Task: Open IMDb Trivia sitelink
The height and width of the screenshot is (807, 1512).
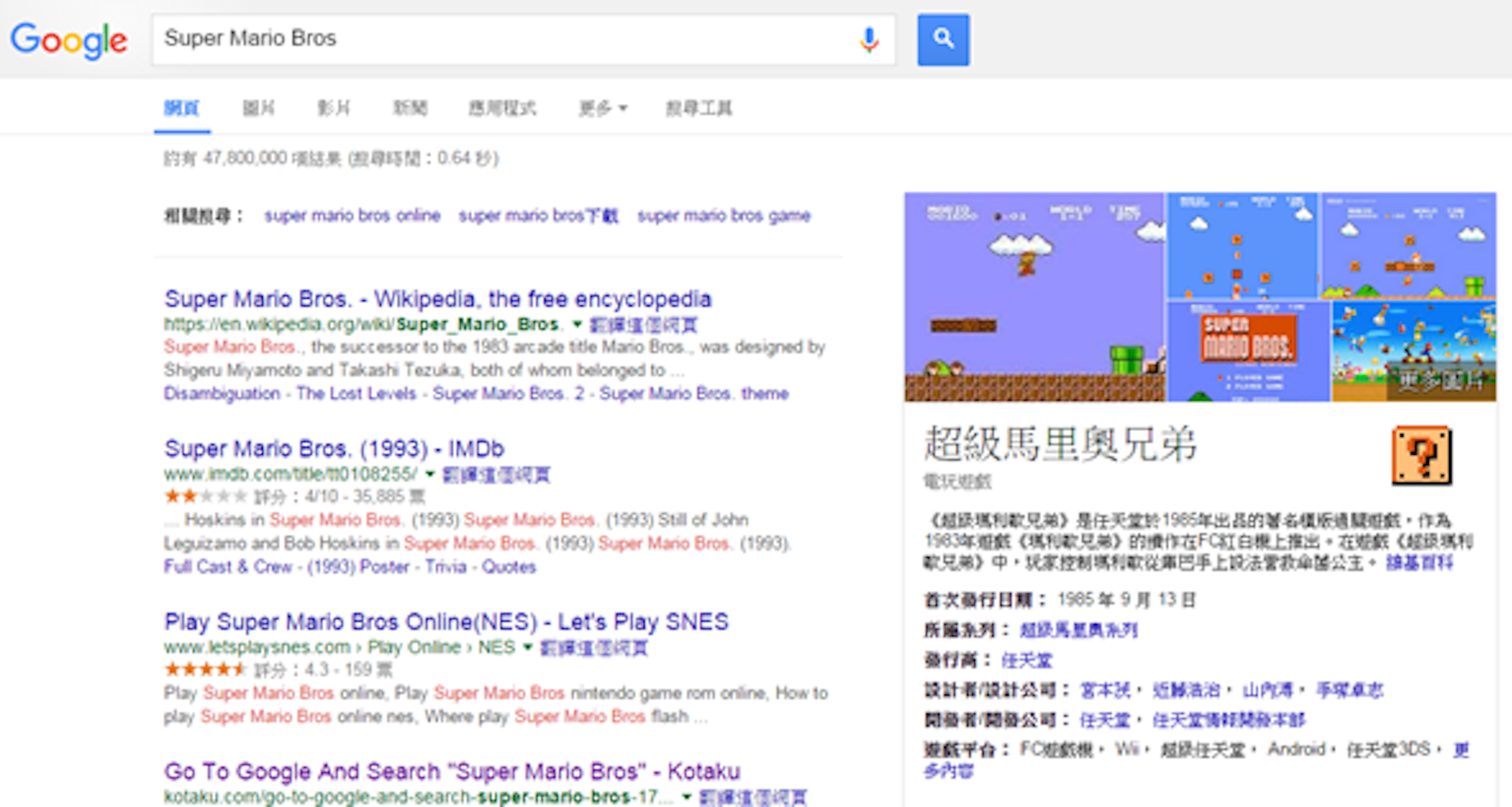Action: [445, 566]
